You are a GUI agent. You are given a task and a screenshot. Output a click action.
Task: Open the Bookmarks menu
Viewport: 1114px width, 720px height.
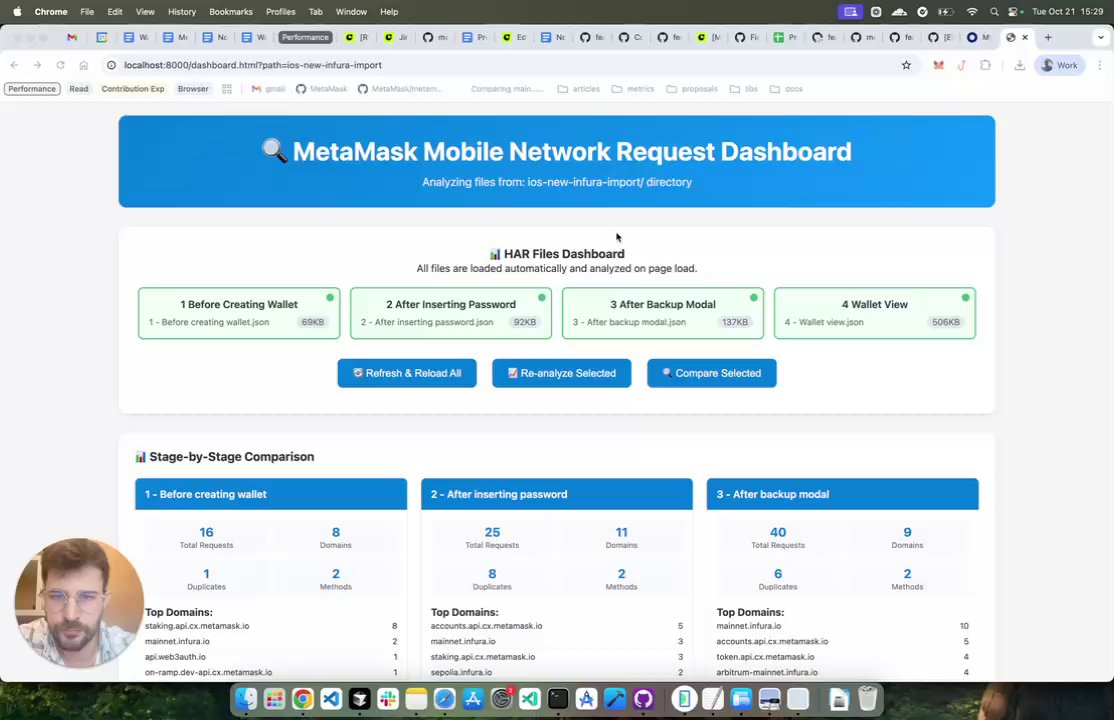pyautogui.click(x=231, y=11)
